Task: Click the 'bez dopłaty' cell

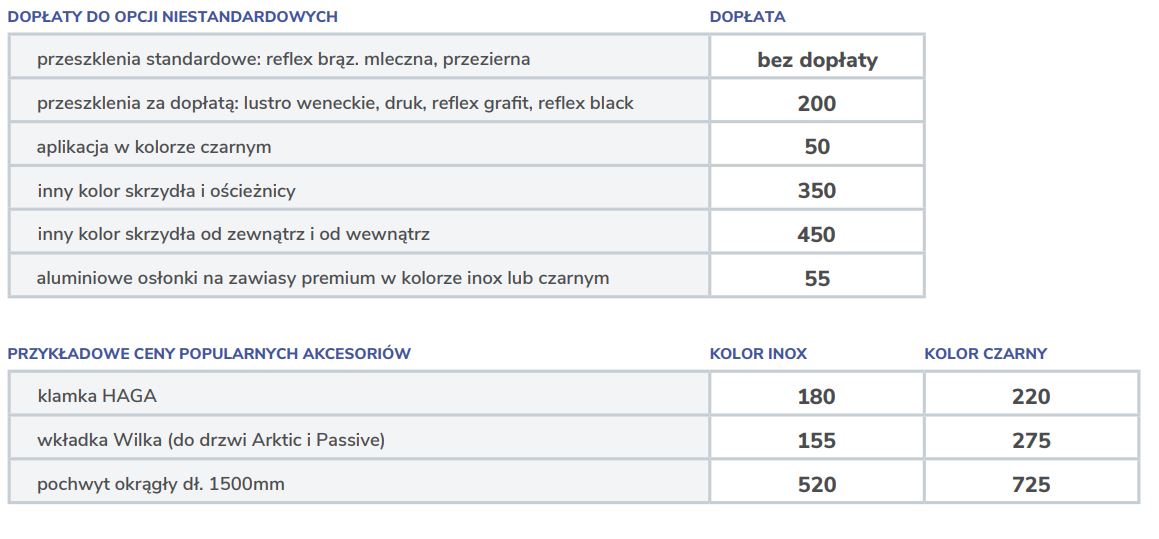Action: point(817,60)
